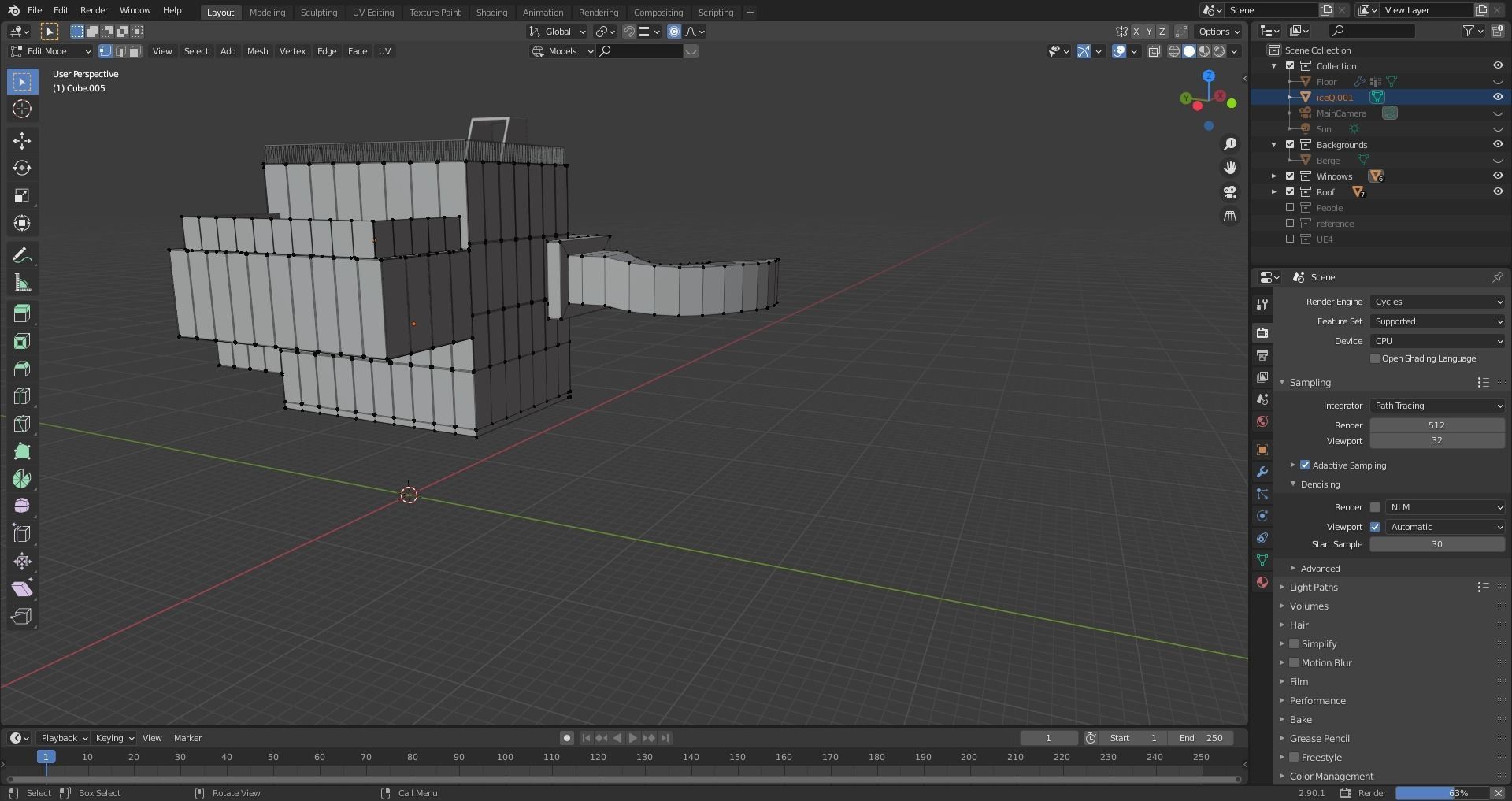
Task: Open the Edit Mode dropdown
Action: (50, 51)
